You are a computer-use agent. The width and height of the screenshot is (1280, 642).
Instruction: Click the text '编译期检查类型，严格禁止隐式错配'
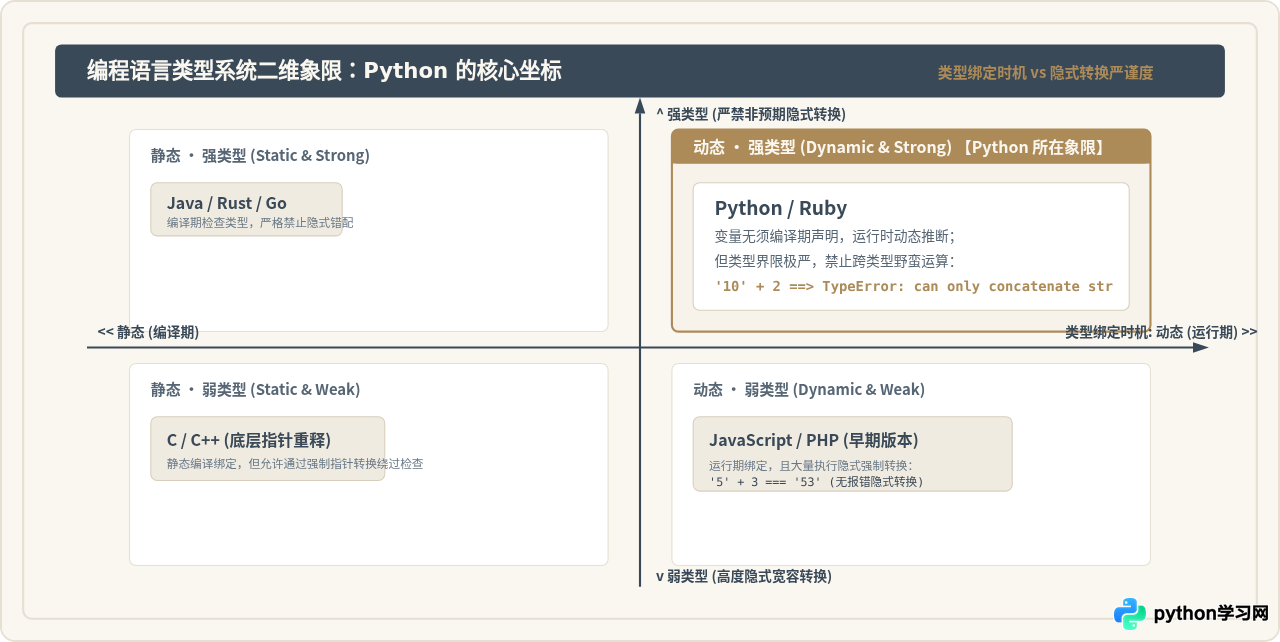260,223
